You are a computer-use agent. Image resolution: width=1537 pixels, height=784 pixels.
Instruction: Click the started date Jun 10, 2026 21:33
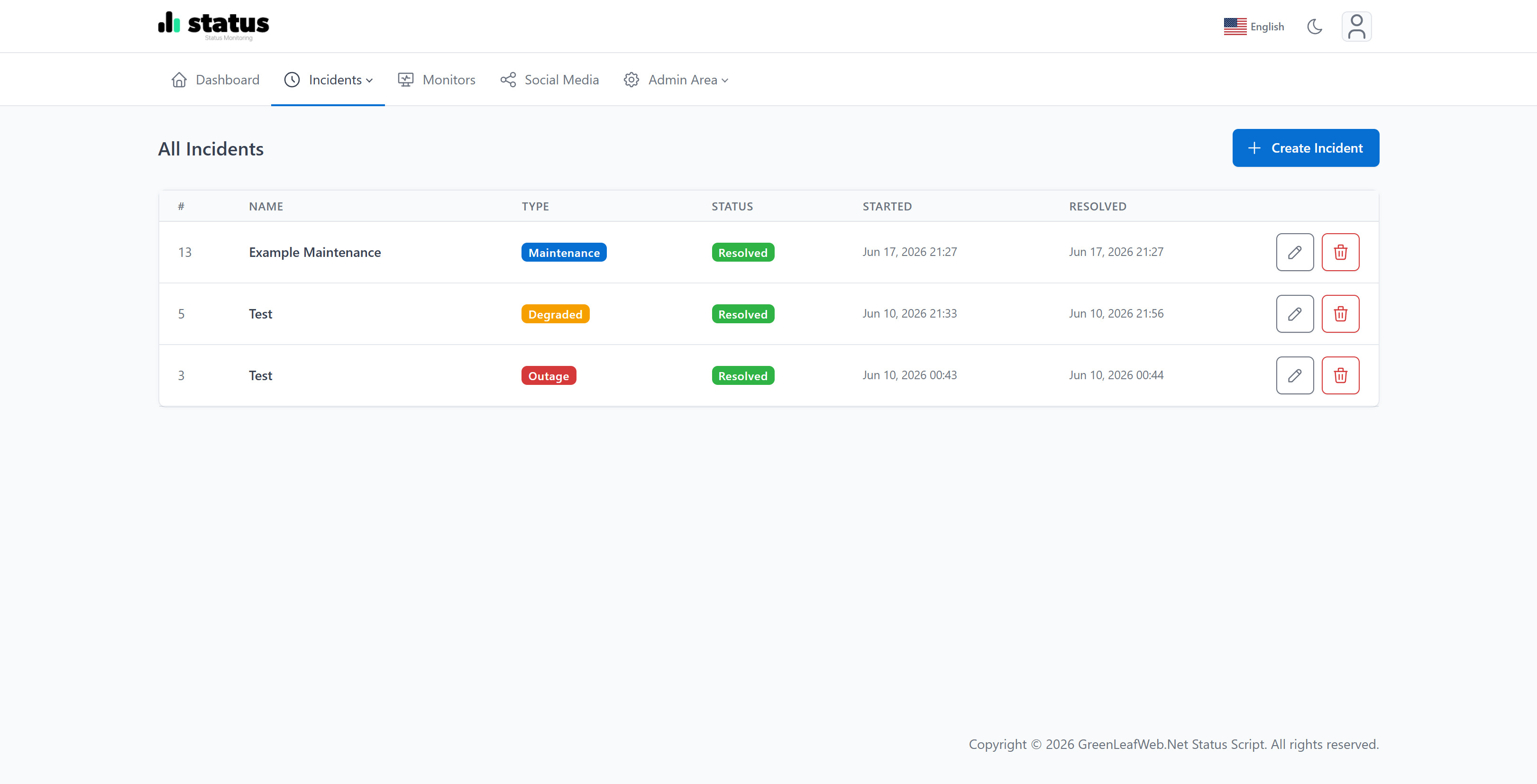(x=909, y=313)
